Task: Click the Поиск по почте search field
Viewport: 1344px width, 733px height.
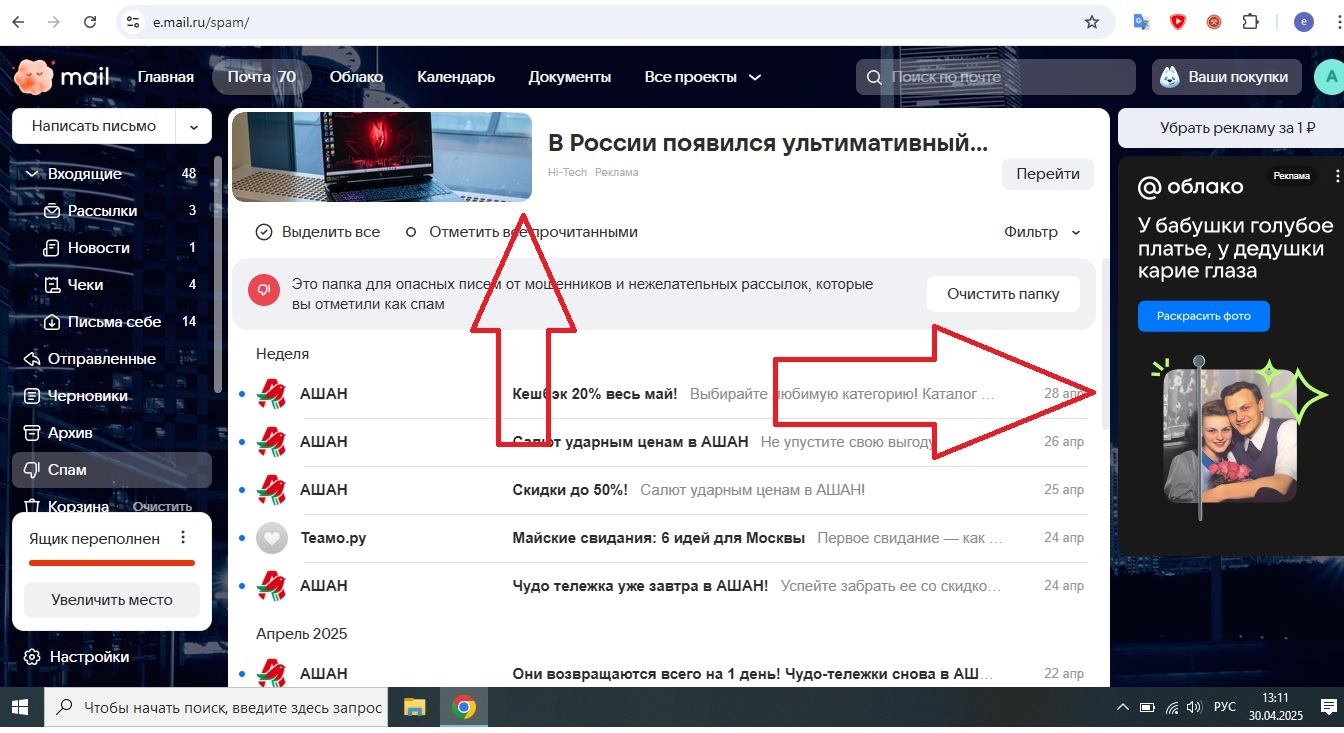Action: 1005,77
